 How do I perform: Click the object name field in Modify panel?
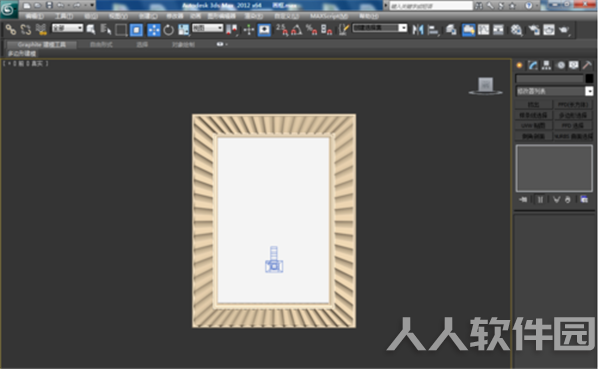tap(549, 78)
